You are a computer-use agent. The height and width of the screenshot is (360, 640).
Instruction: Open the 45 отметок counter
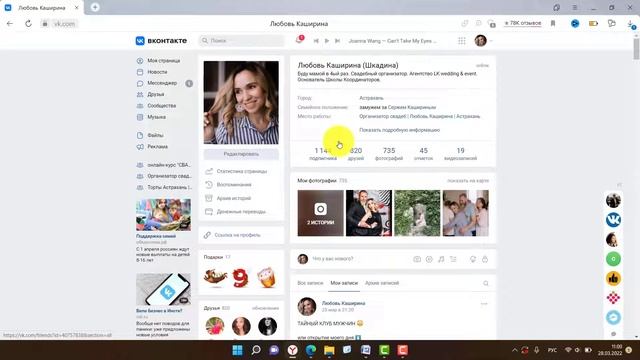[x=424, y=154]
